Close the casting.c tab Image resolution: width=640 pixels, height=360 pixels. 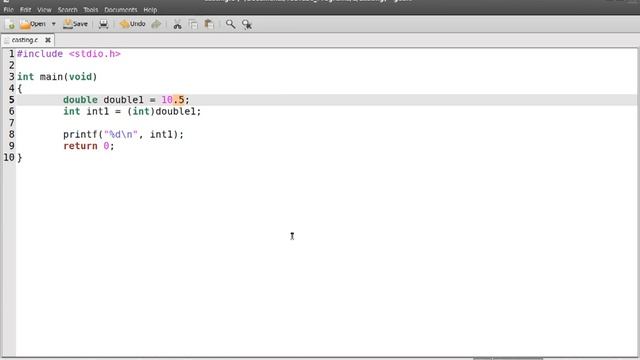point(48,40)
